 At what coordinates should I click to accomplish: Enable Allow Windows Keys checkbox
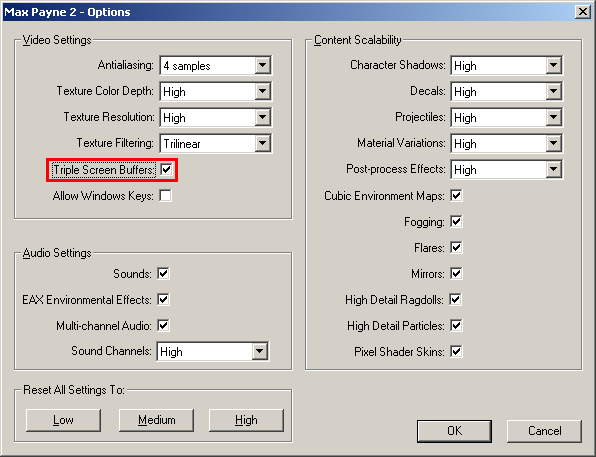pyautogui.click(x=165, y=195)
